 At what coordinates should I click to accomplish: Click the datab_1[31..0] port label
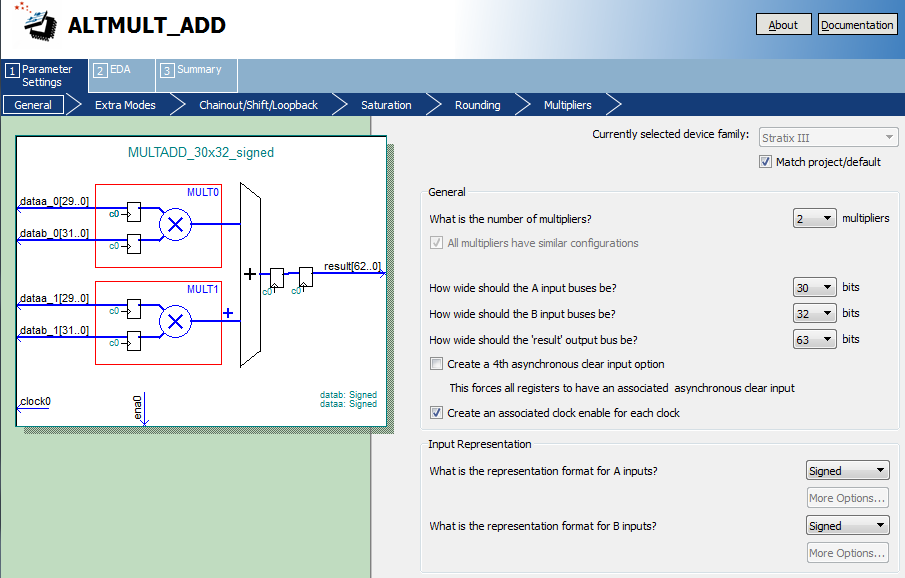click(54, 330)
